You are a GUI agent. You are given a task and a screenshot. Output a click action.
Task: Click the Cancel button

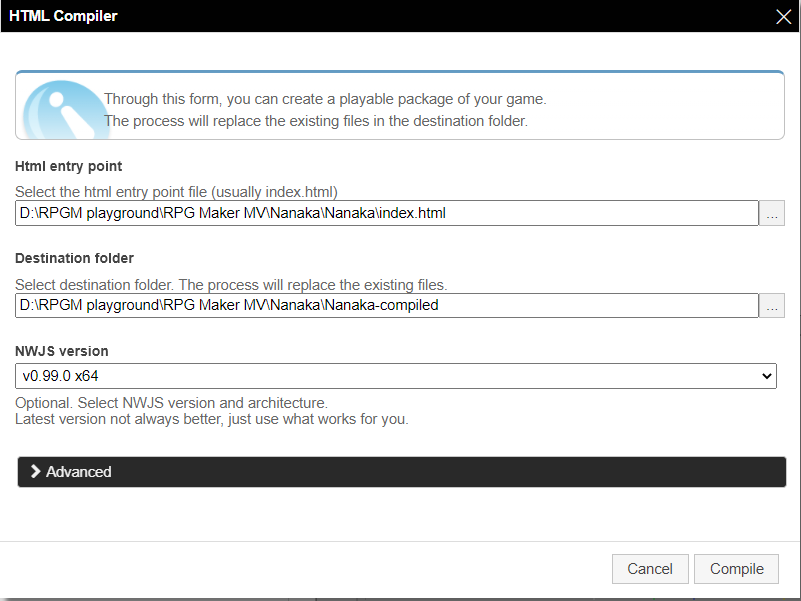(x=650, y=569)
